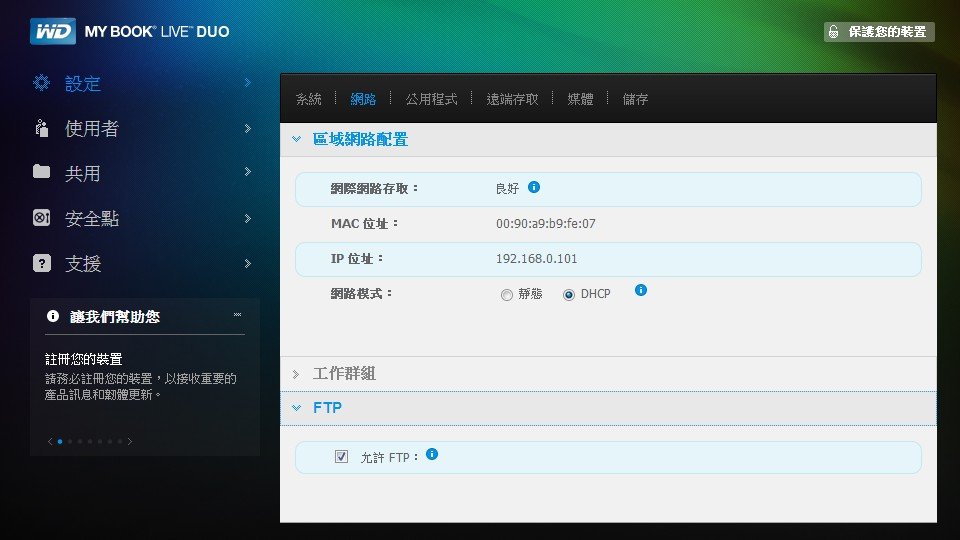Click the 共用 folder icon
The width and height of the screenshot is (960, 540).
click(x=41, y=171)
